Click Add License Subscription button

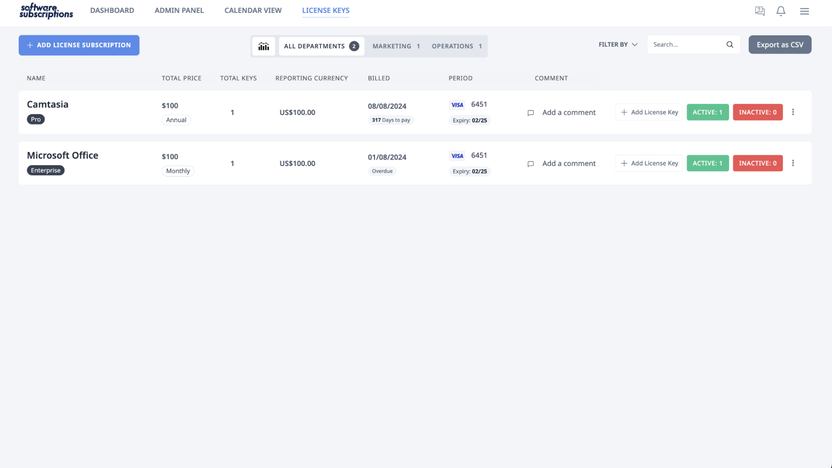point(79,45)
